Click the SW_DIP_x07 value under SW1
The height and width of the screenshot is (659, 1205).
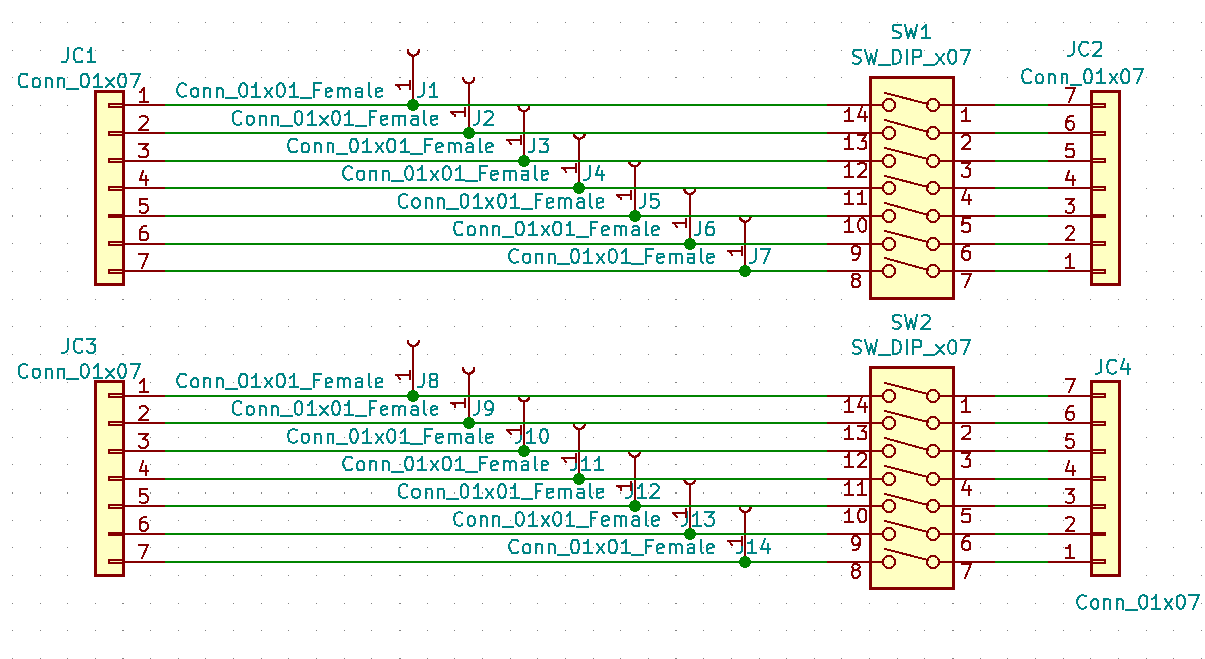[x=910, y=57]
